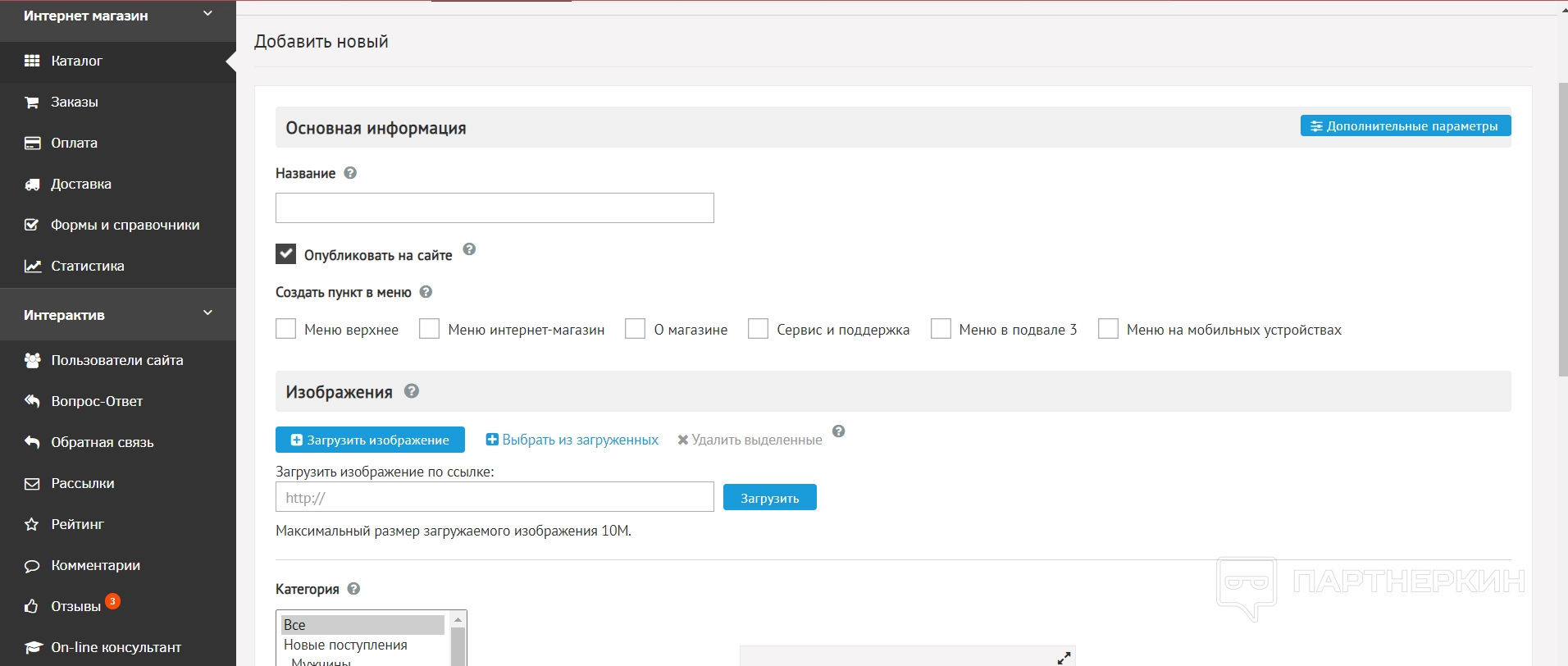Click the Отзывы thumbs-up icon
This screenshot has height=666, width=1568.
[32, 606]
